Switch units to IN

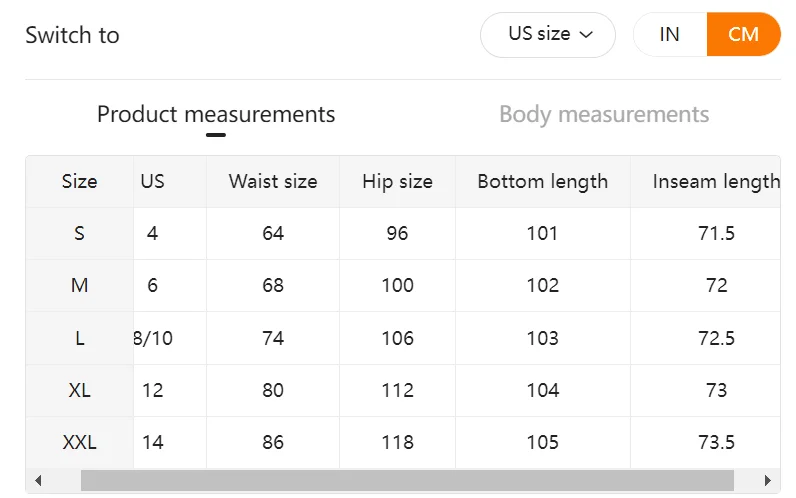[669, 34]
